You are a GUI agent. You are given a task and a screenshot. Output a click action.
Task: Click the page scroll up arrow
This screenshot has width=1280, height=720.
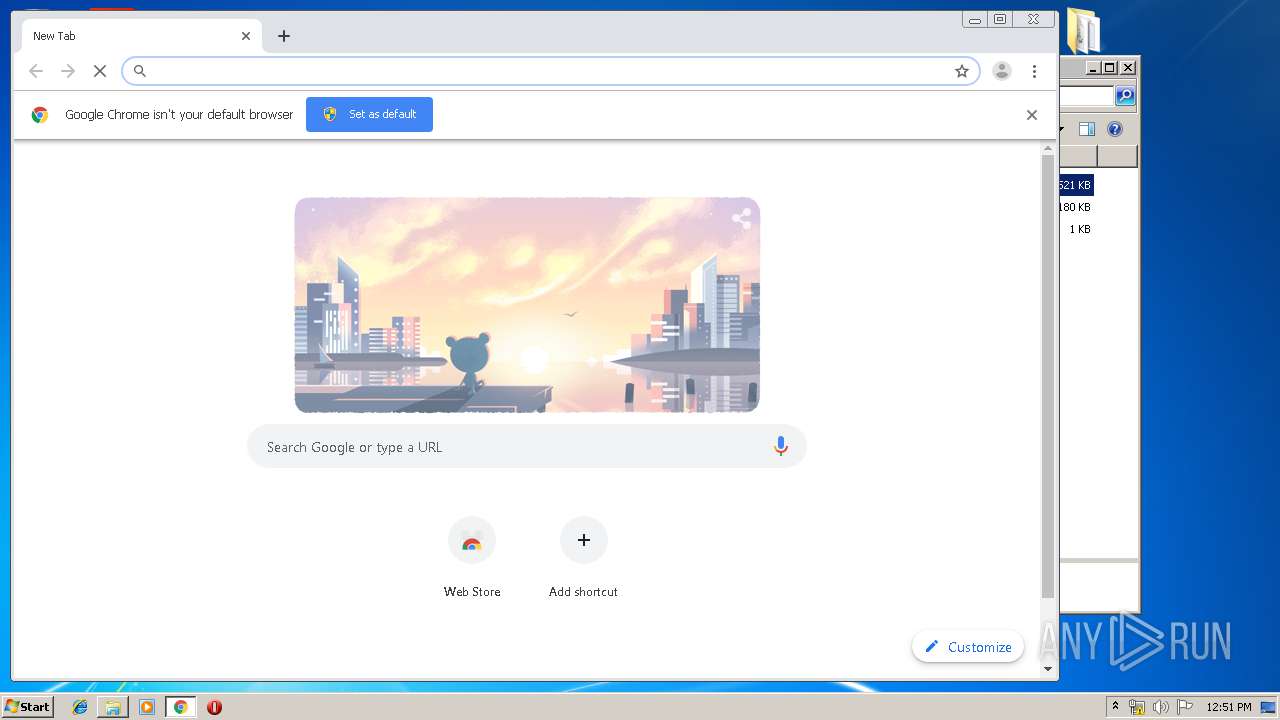coord(1048,149)
